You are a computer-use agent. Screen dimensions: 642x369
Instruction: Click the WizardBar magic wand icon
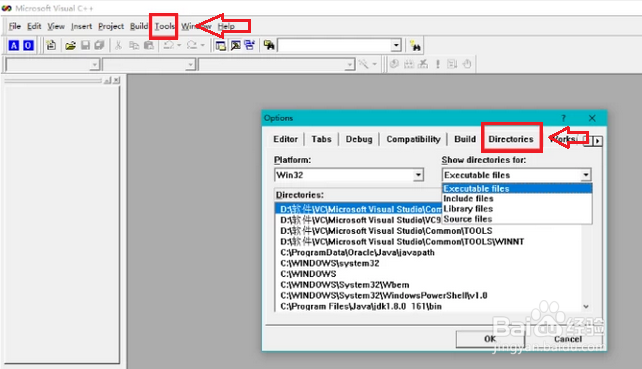364,64
